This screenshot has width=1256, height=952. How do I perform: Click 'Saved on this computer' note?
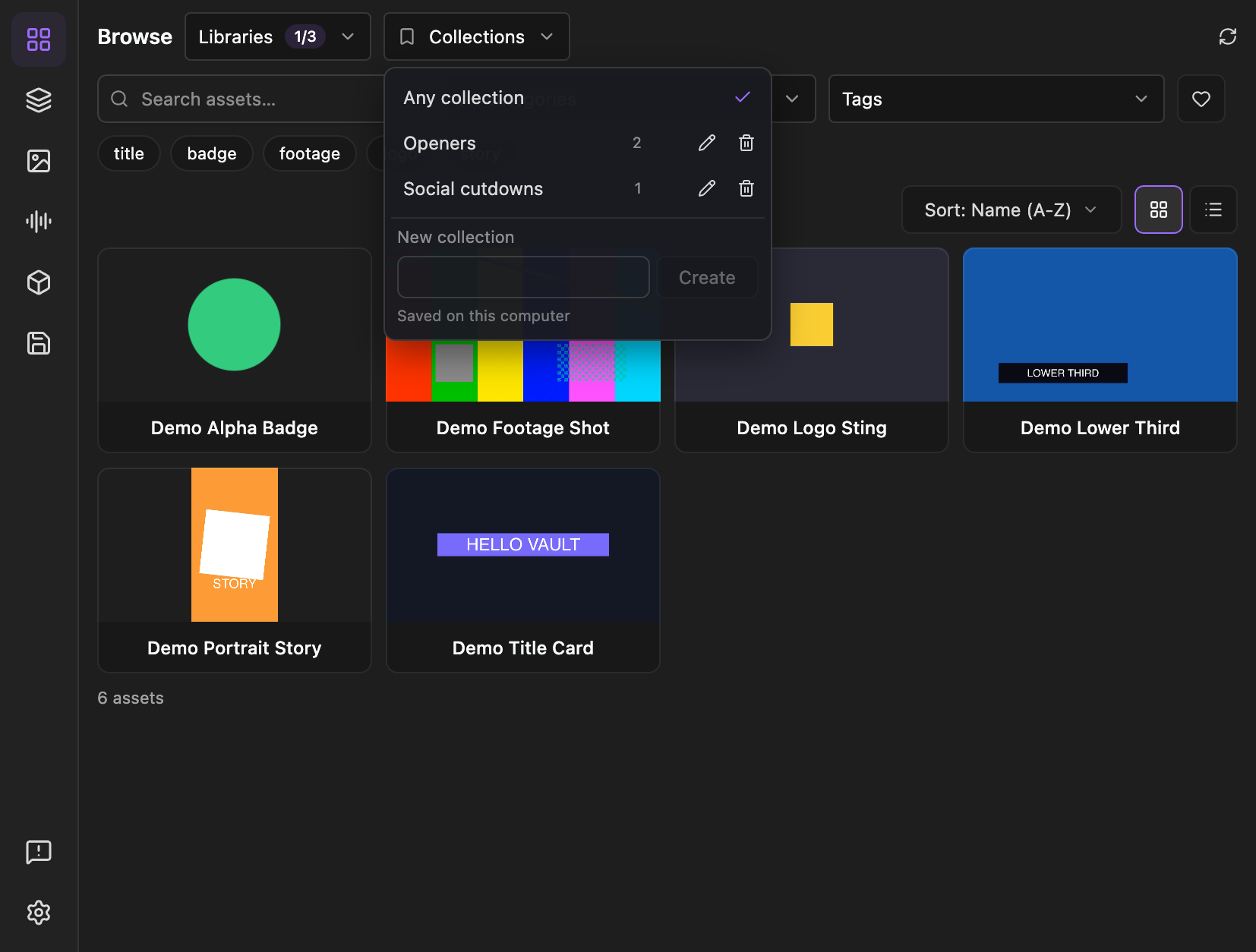[x=484, y=316]
